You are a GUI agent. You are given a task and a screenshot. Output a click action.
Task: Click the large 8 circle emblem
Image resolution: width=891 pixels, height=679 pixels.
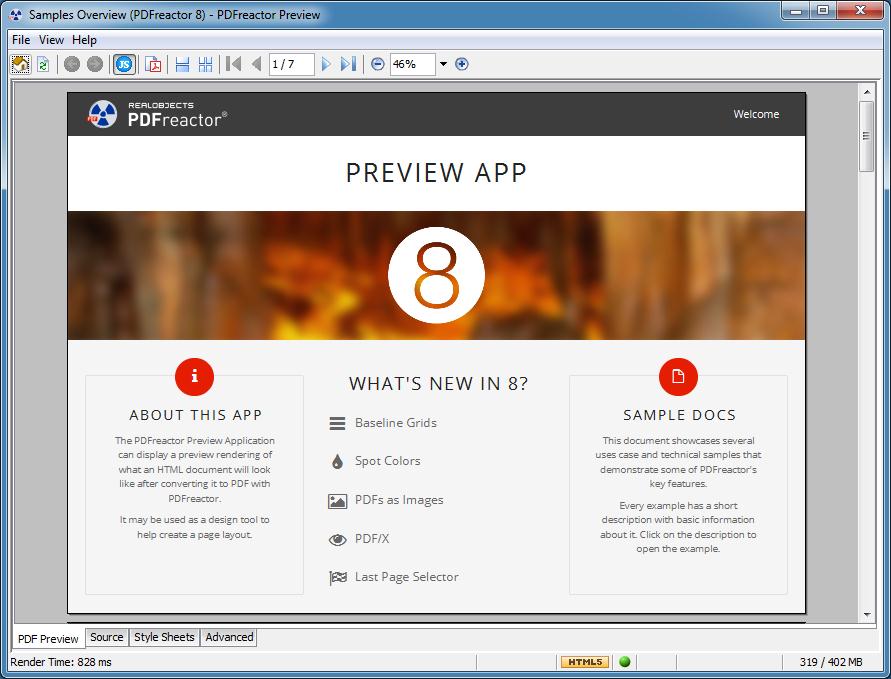click(436, 275)
